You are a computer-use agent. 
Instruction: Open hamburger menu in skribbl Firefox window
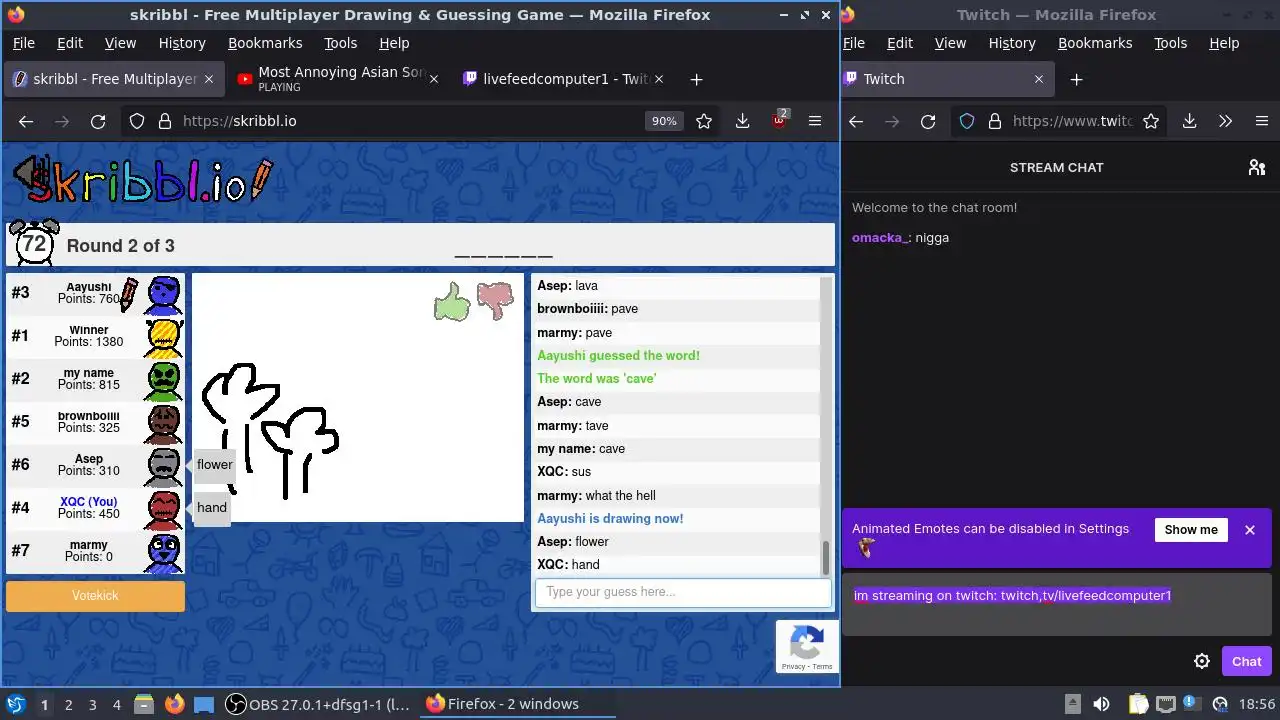pyautogui.click(x=815, y=121)
